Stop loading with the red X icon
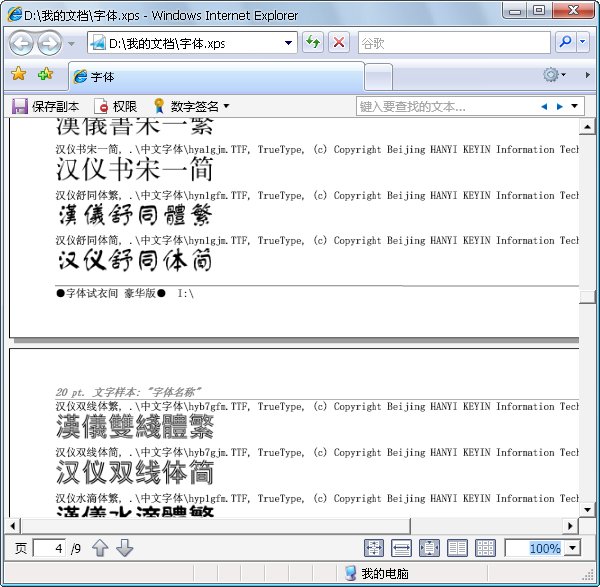Viewport: 600px width, 587px height. [x=339, y=42]
